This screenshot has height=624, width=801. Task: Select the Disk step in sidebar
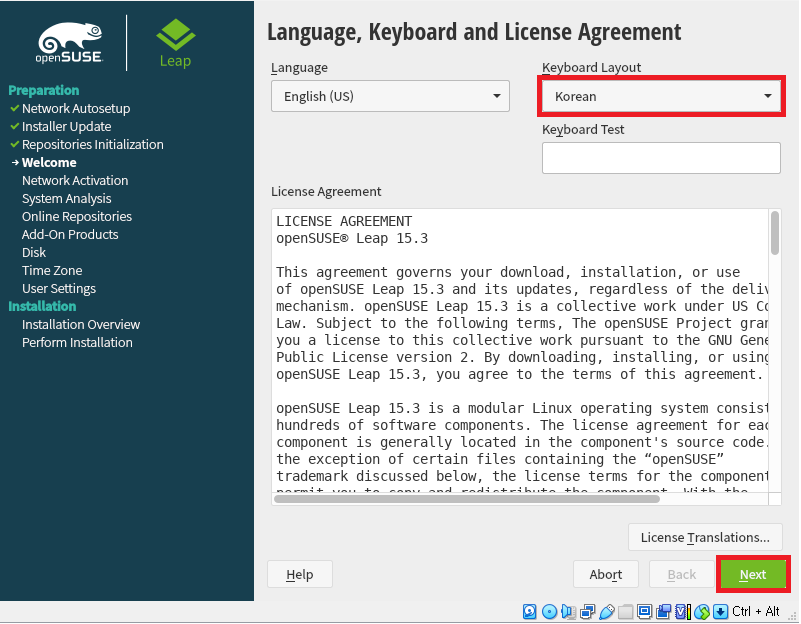click(34, 252)
